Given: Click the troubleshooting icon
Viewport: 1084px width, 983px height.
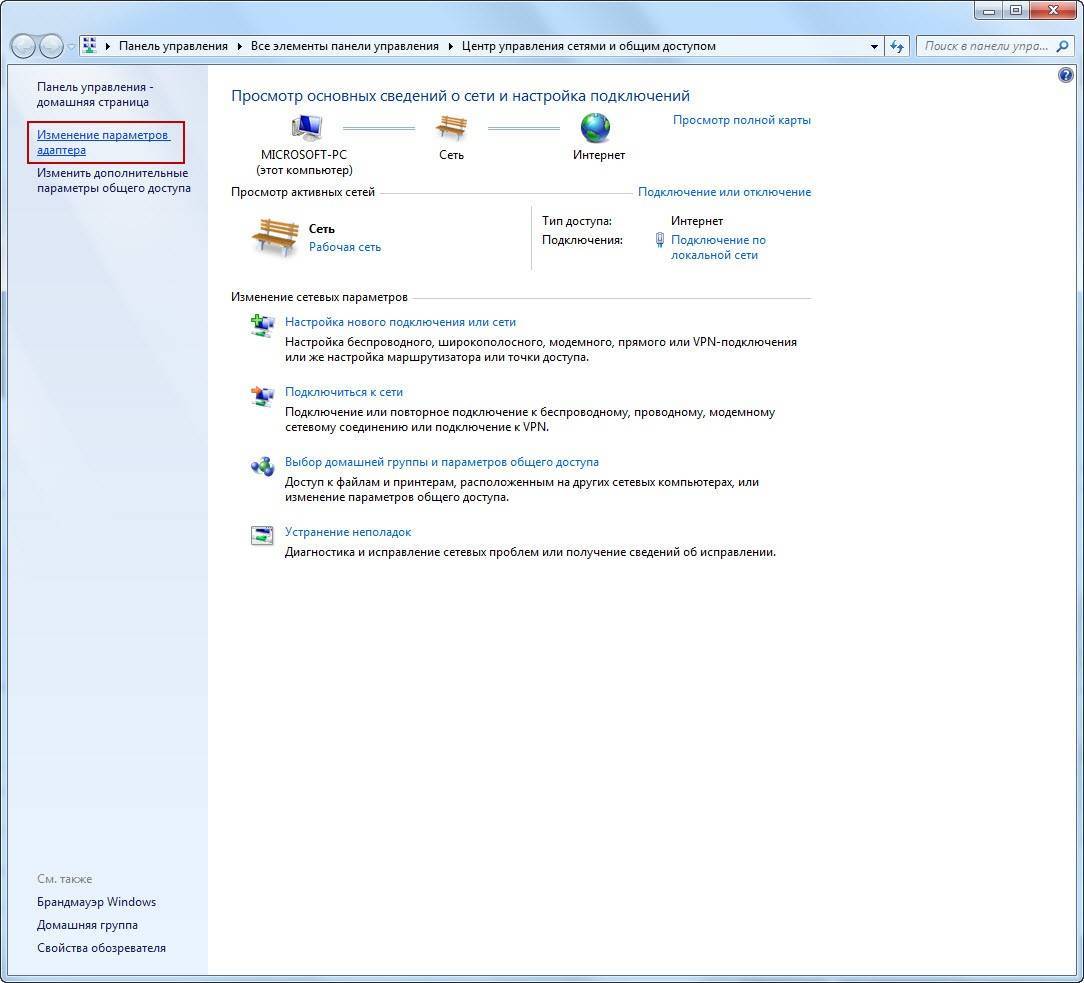Looking at the screenshot, I should [262, 535].
